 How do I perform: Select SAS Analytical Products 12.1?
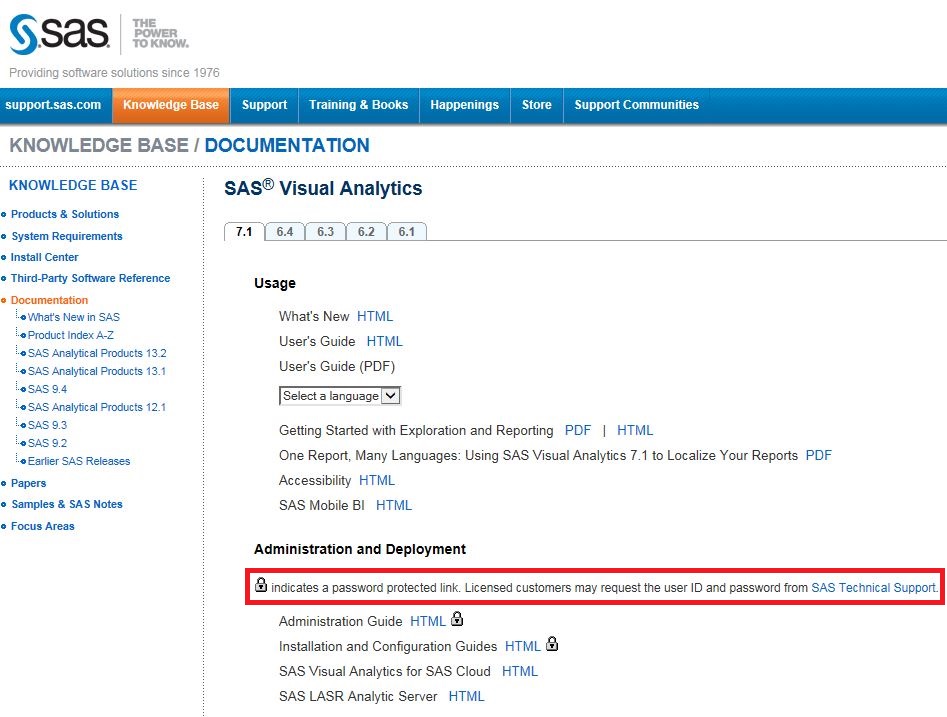pyautogui.click(x=97, y=408)
